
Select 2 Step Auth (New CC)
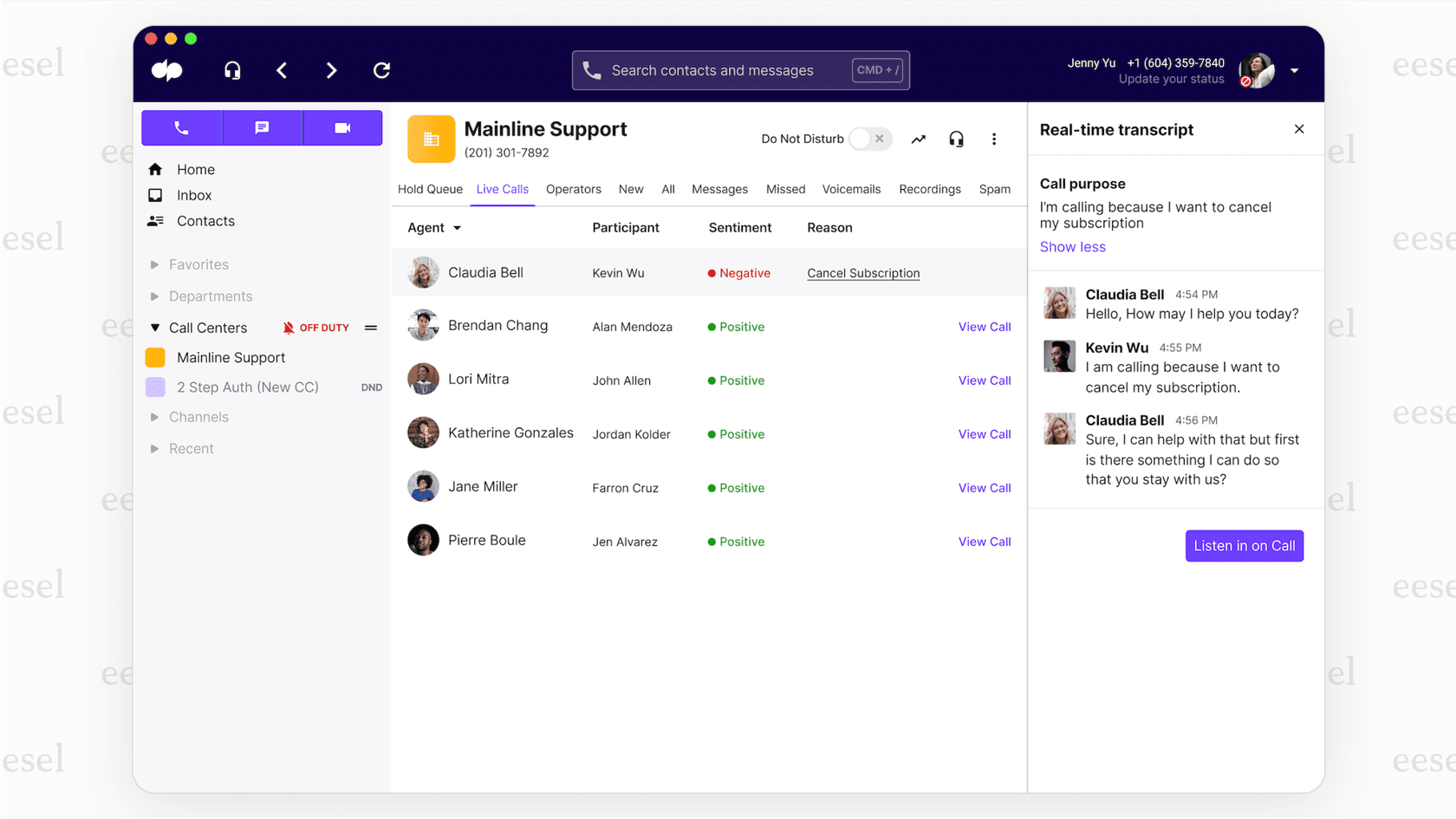(x=248, y=387)
